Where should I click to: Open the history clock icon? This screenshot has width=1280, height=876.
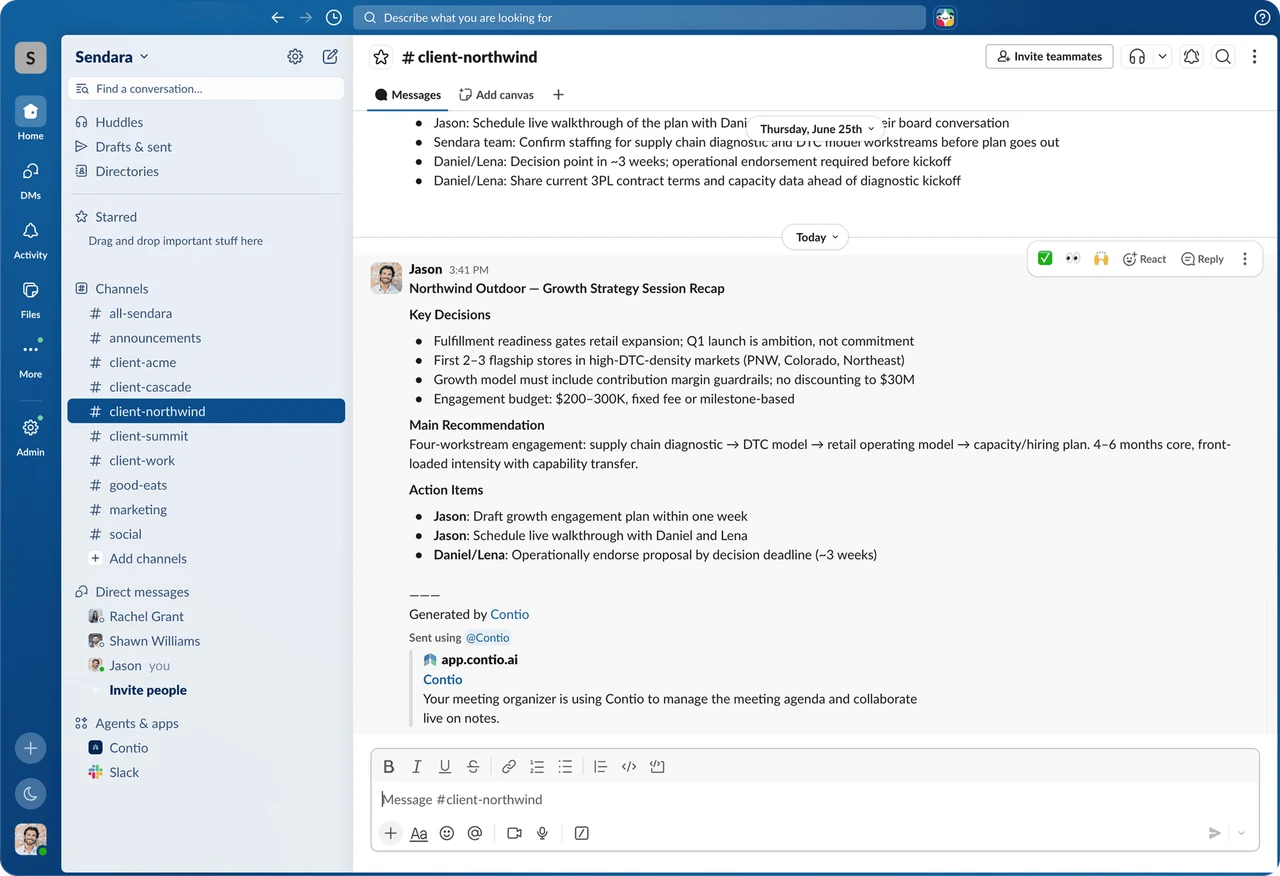click(x=334, y=18)
